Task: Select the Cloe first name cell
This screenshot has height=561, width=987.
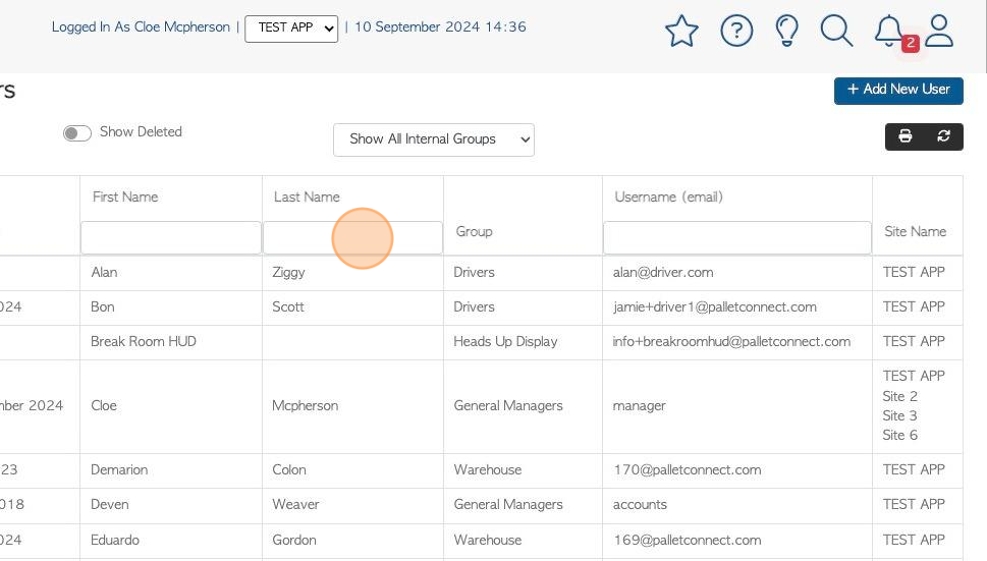Action: coord(104,405)
